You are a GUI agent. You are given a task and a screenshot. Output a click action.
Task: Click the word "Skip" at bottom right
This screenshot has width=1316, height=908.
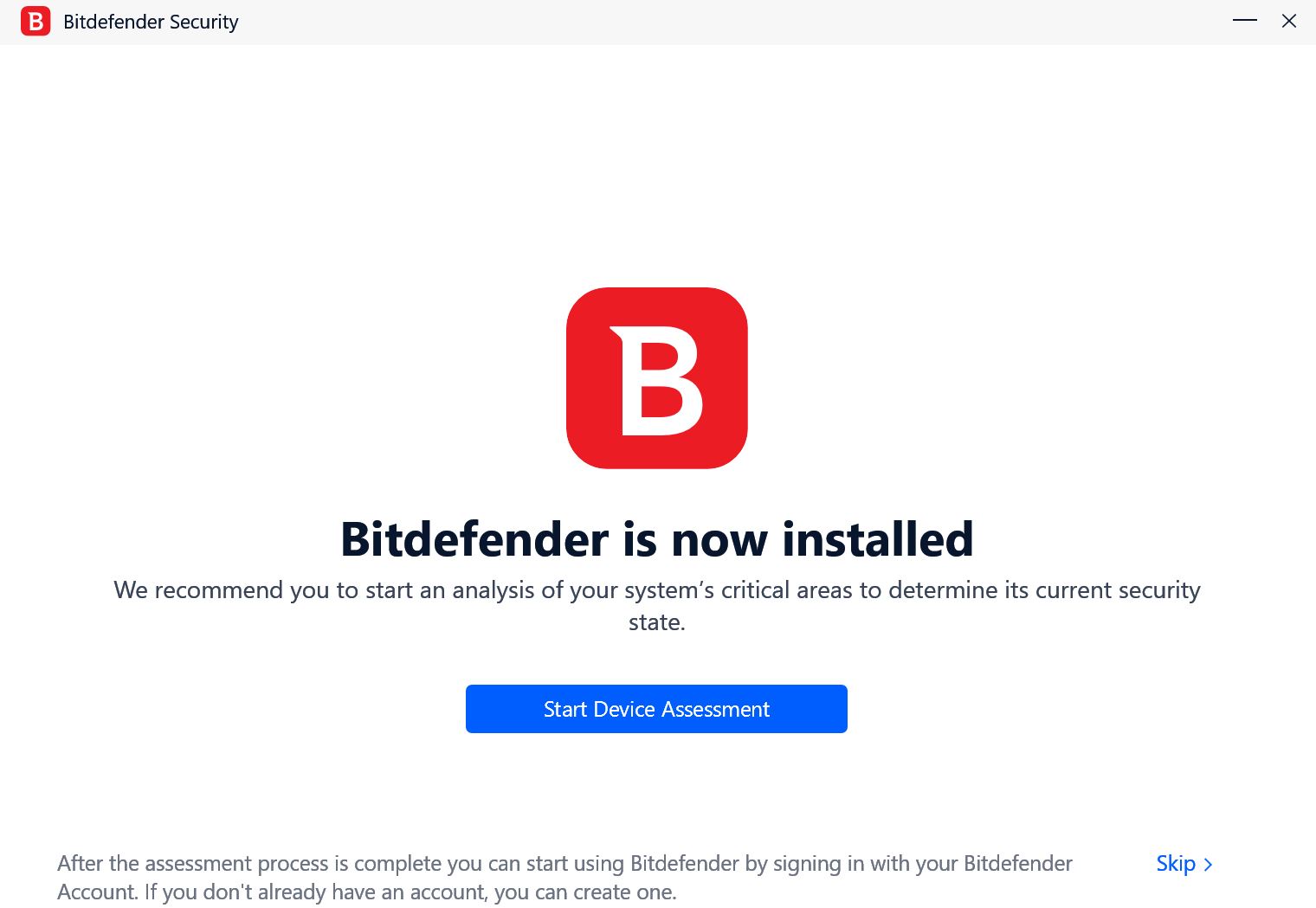tap(1176, 864)
